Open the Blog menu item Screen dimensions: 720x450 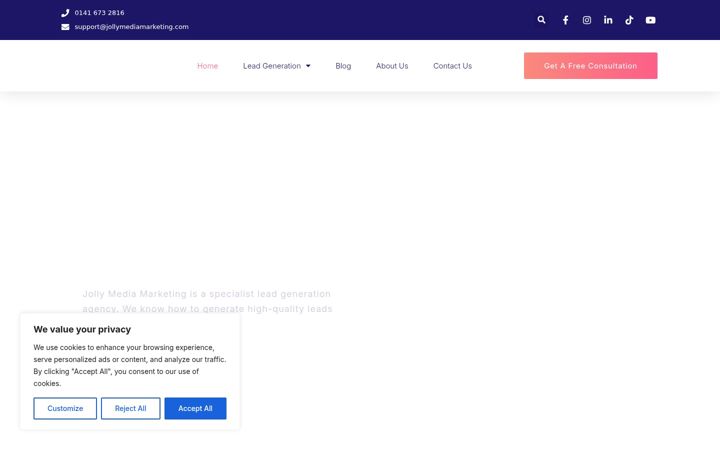pos(343,66)
